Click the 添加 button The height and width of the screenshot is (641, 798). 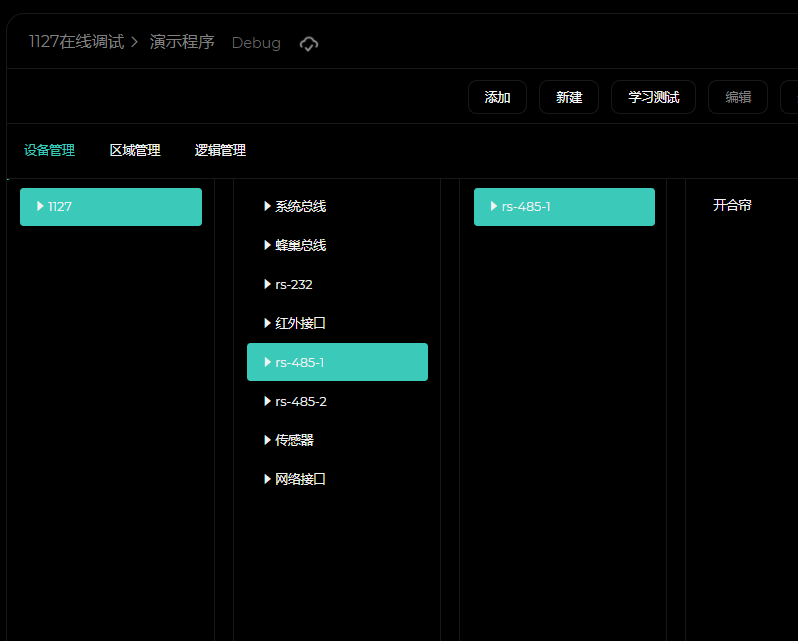(x=497, y=97)
